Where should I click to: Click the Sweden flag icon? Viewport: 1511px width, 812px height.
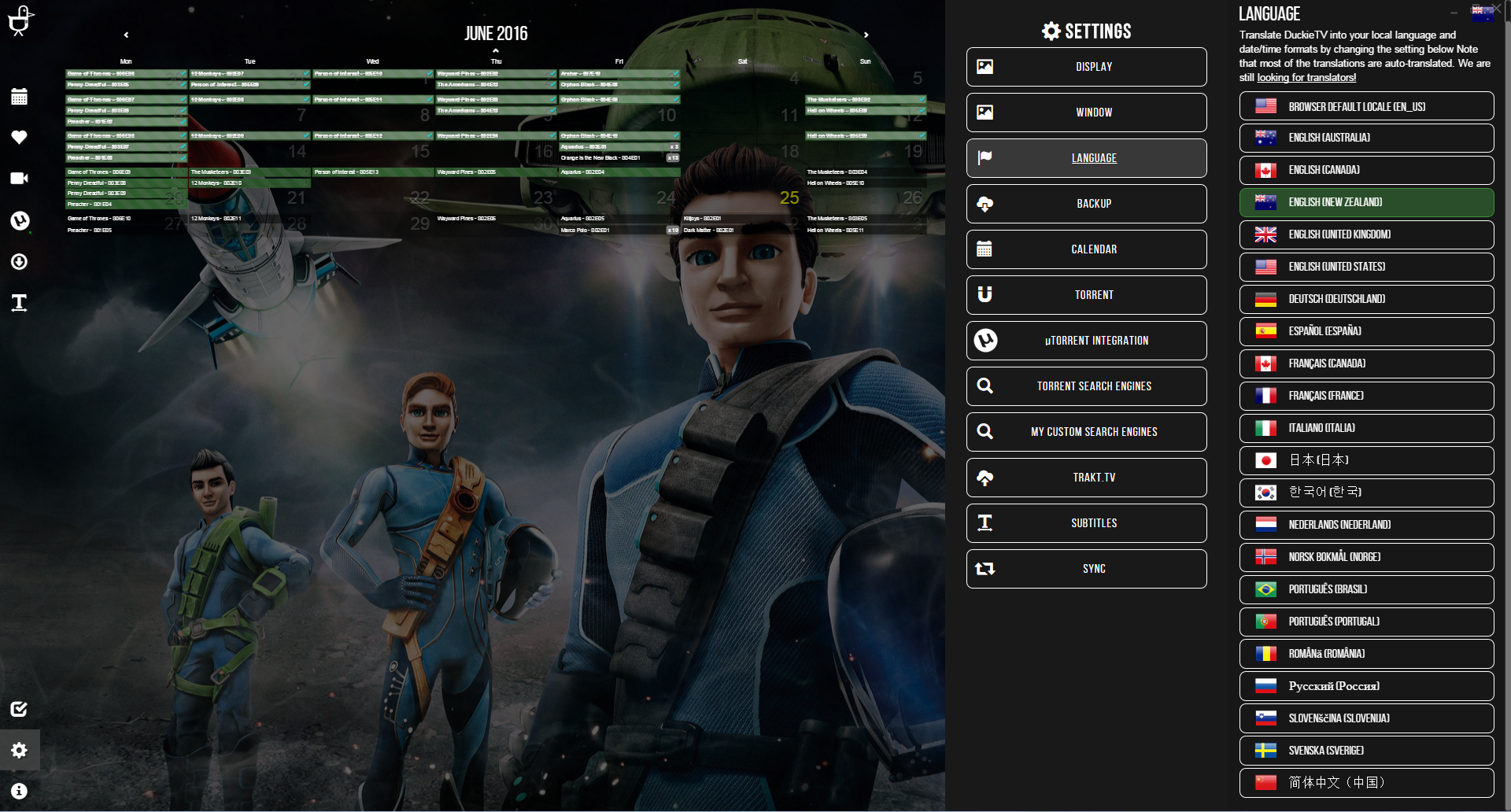[x=1265, y=751]
